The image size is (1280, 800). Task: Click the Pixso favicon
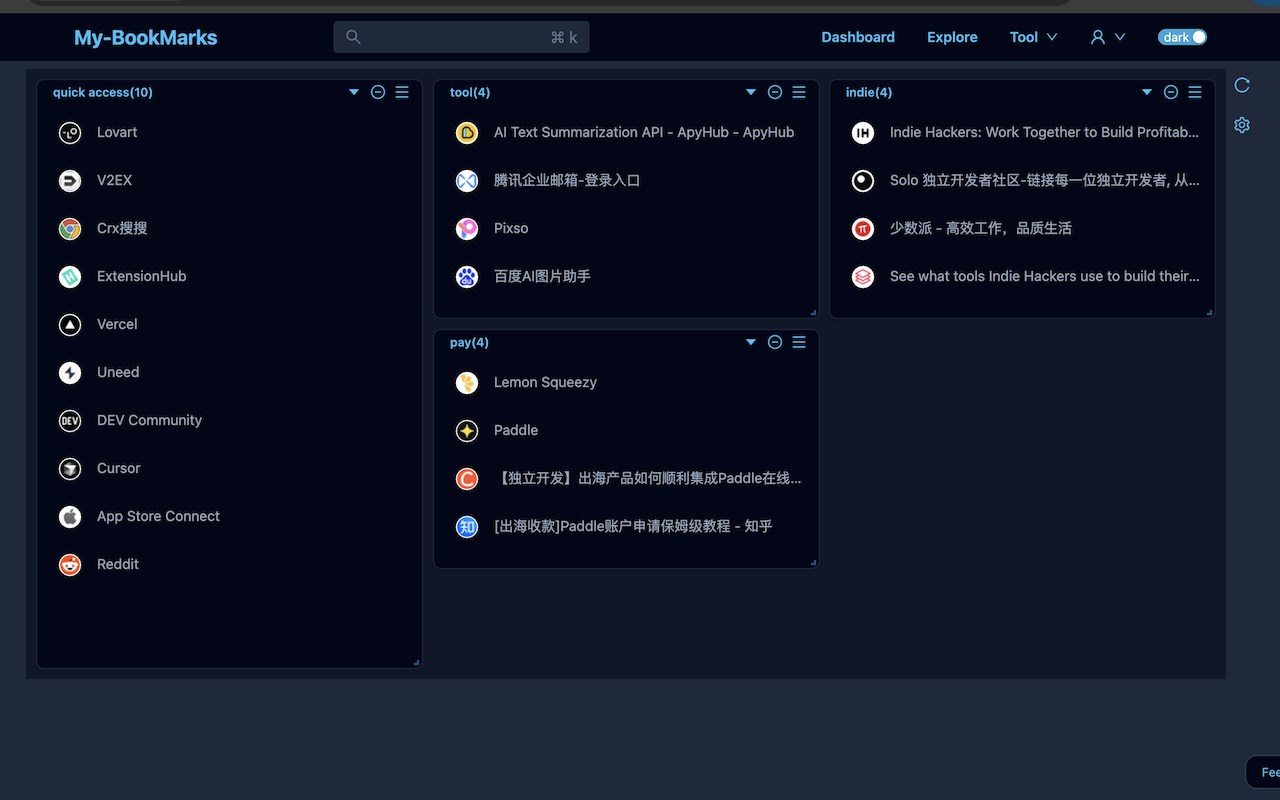point(467,228)
